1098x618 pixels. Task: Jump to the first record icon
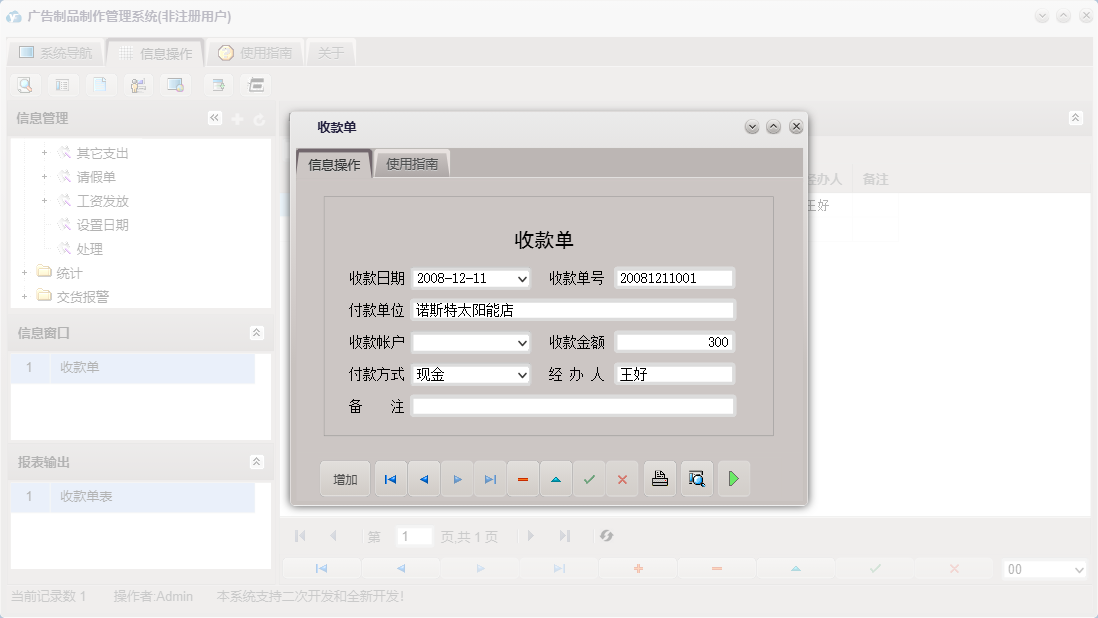390,478
